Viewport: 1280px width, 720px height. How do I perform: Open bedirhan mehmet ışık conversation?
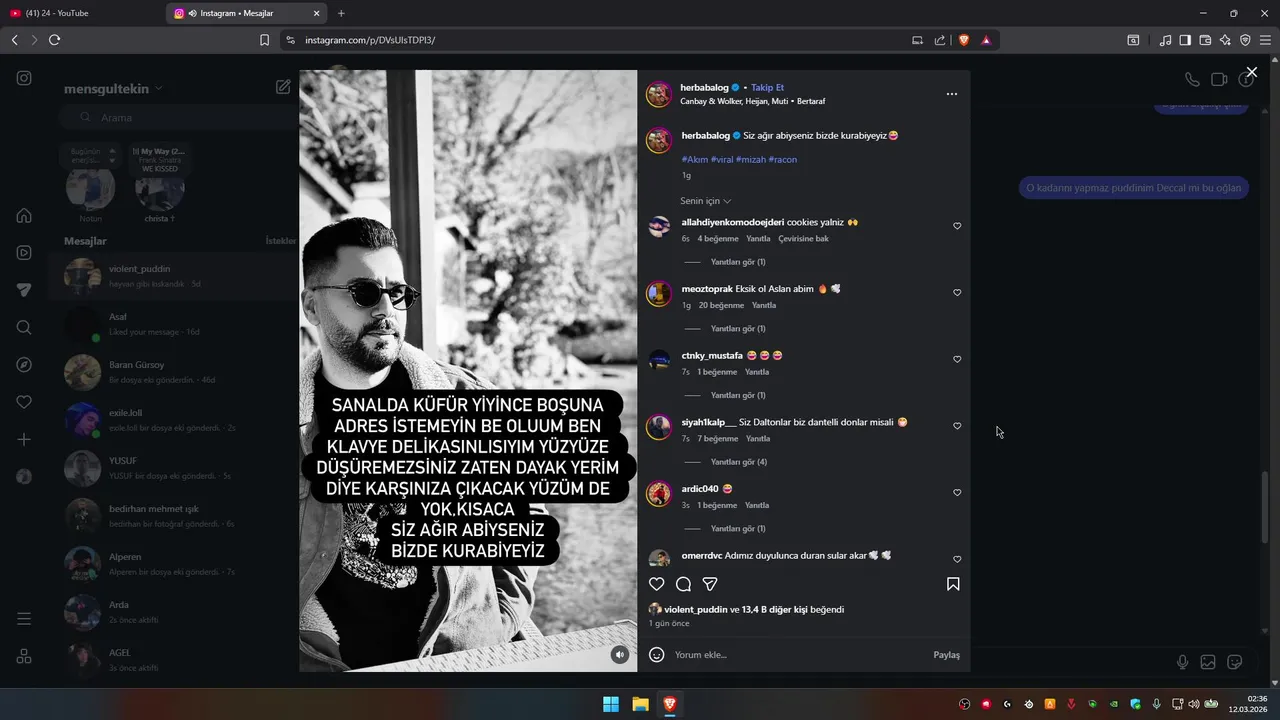click(175, 516)
